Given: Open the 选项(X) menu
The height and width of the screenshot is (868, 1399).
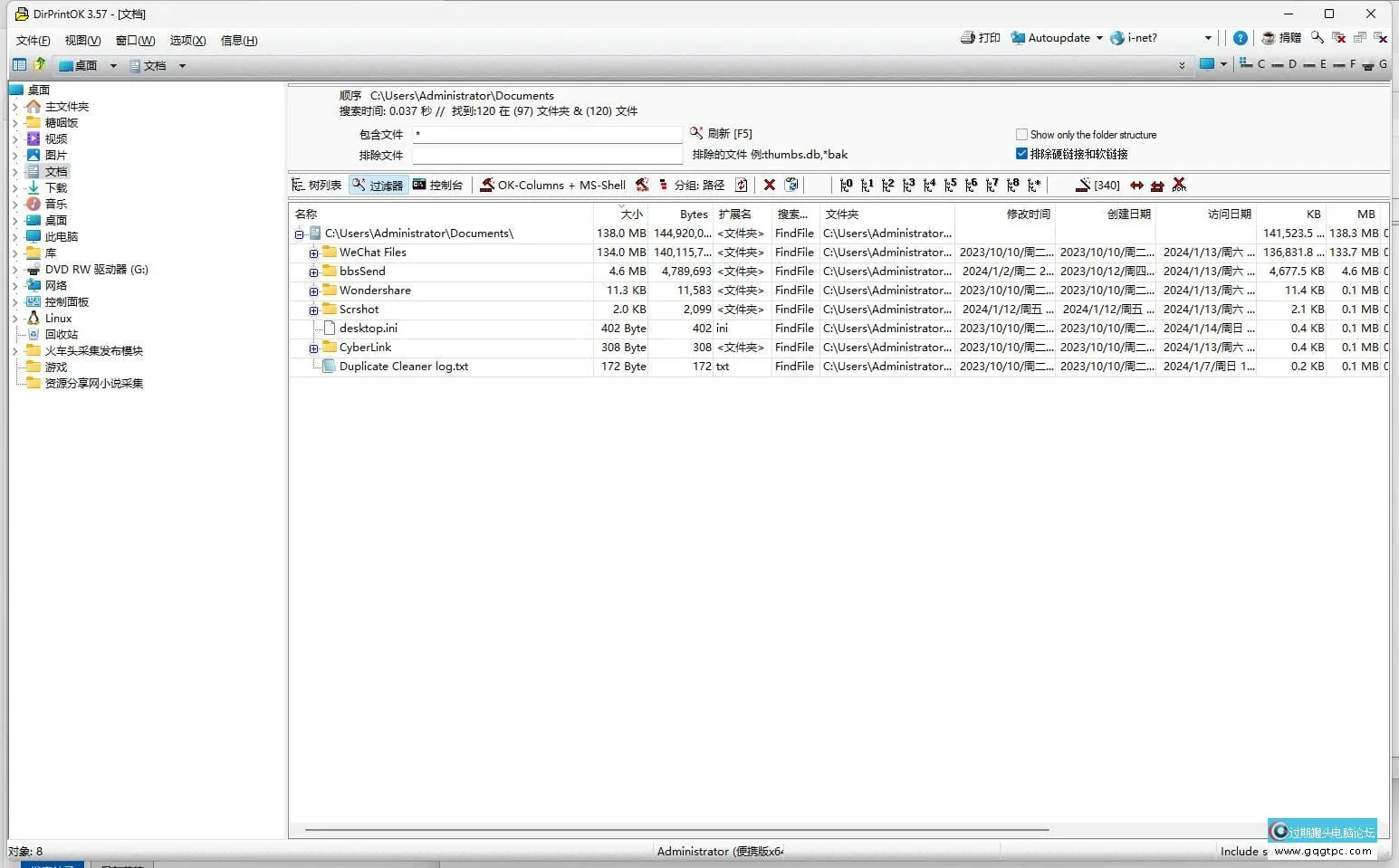Looking at the screenshot, I should tap(187, 41).
